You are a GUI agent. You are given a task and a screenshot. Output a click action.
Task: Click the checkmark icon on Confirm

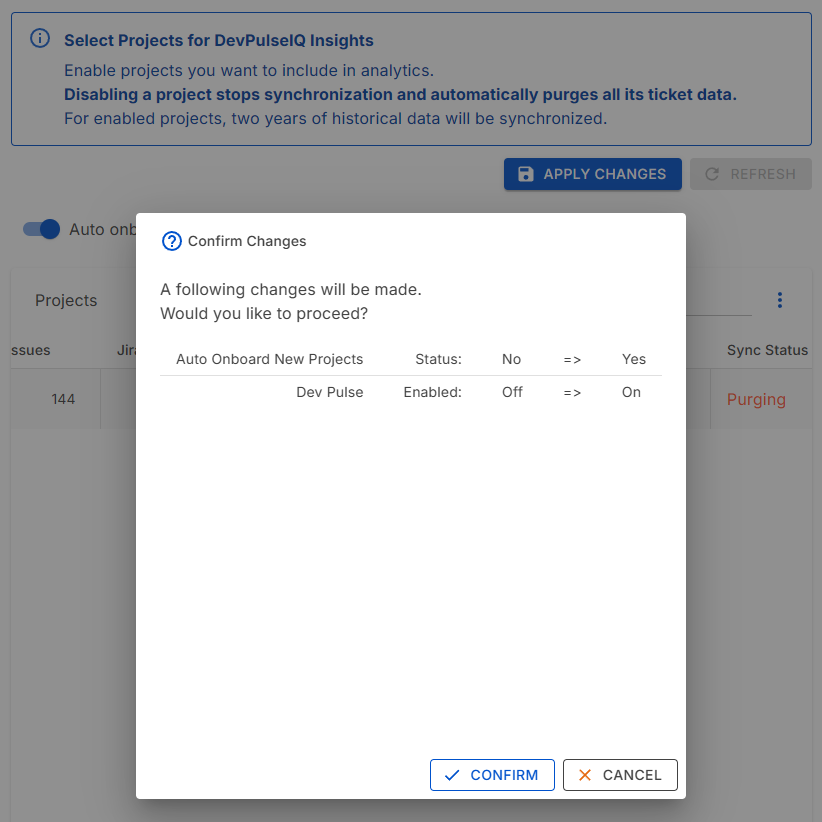452,775
